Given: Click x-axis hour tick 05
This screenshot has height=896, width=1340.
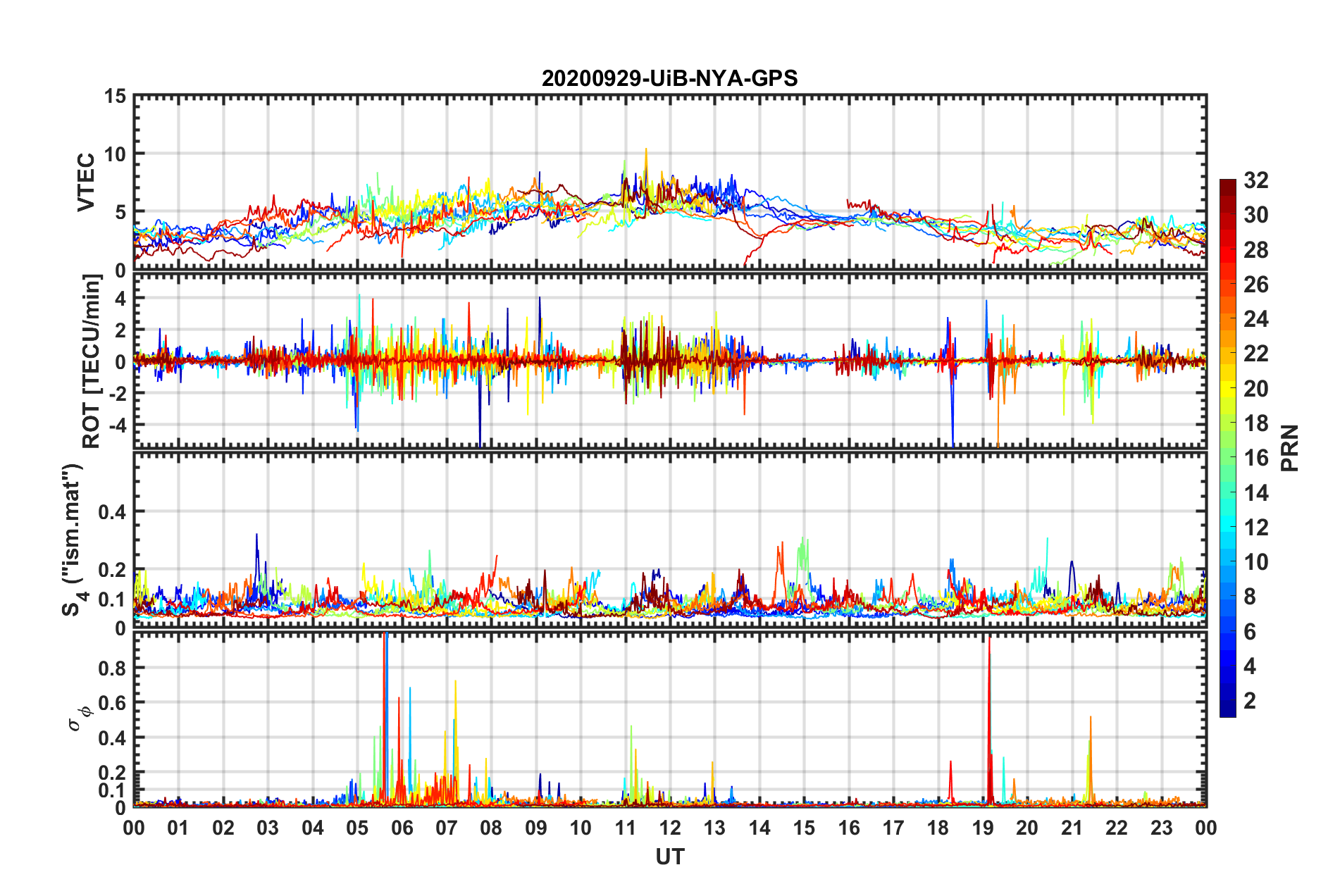Looking at the screenshot, I should click(357, 828).
